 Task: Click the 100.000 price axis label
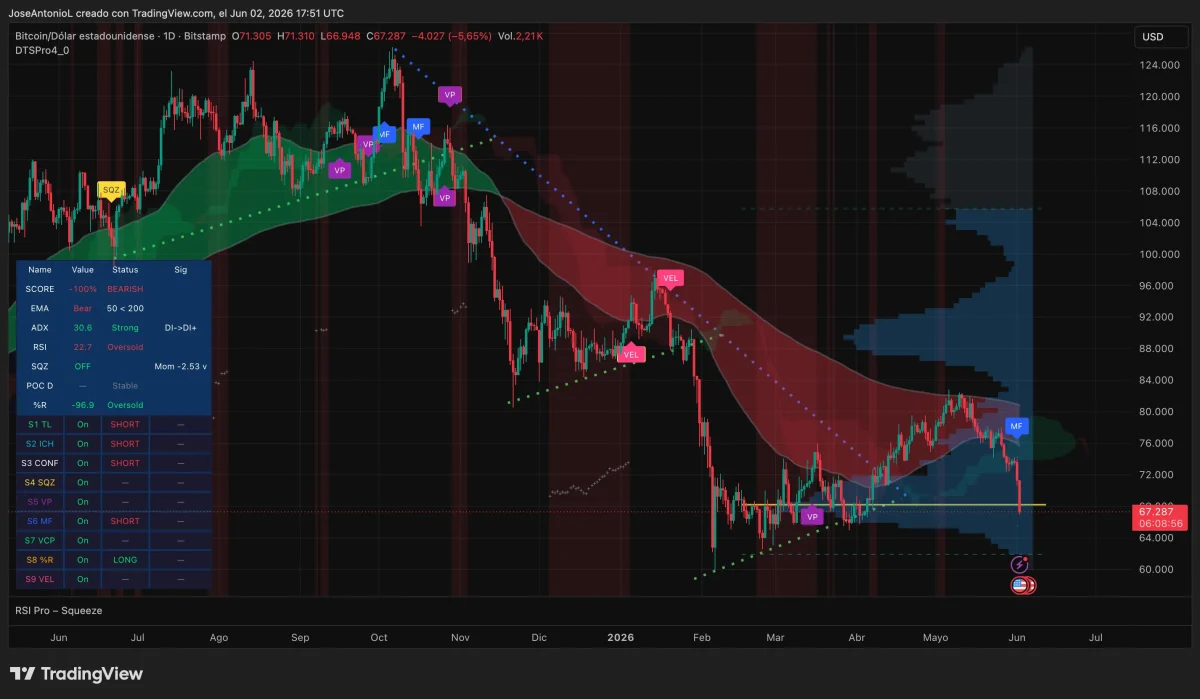[x=1160, y=254]
